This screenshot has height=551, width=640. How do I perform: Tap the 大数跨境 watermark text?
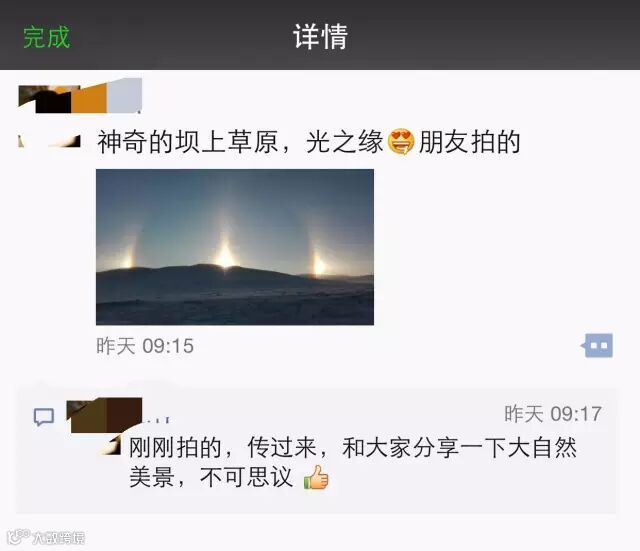click(59, 538)
